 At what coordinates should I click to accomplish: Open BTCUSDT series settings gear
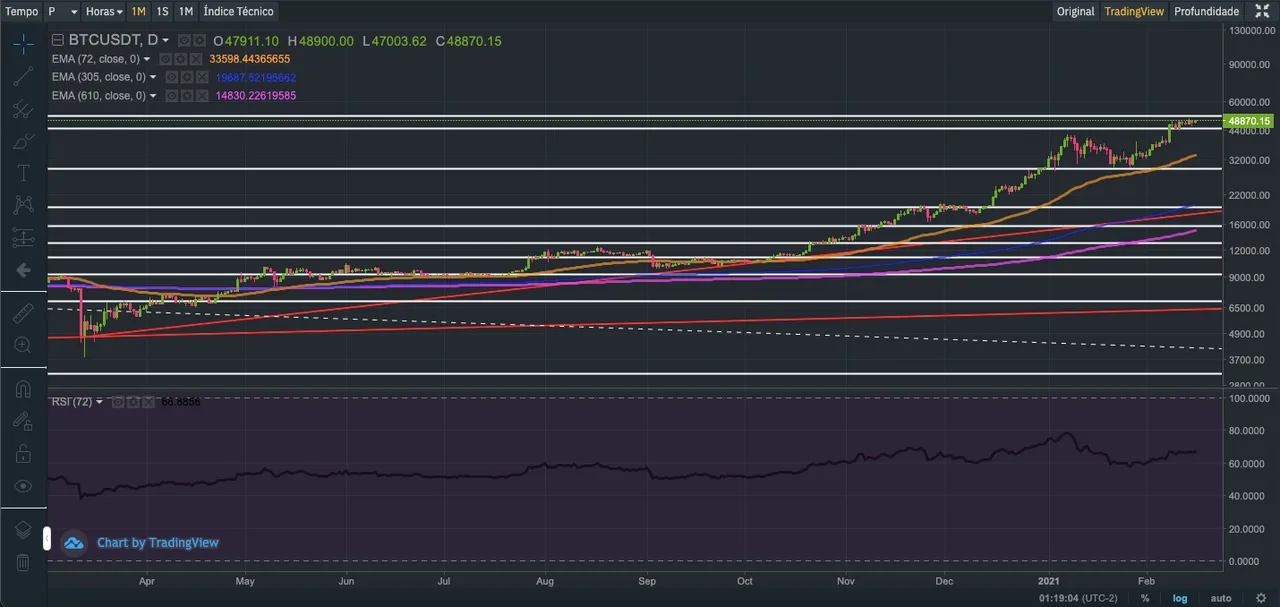point(200,40)
